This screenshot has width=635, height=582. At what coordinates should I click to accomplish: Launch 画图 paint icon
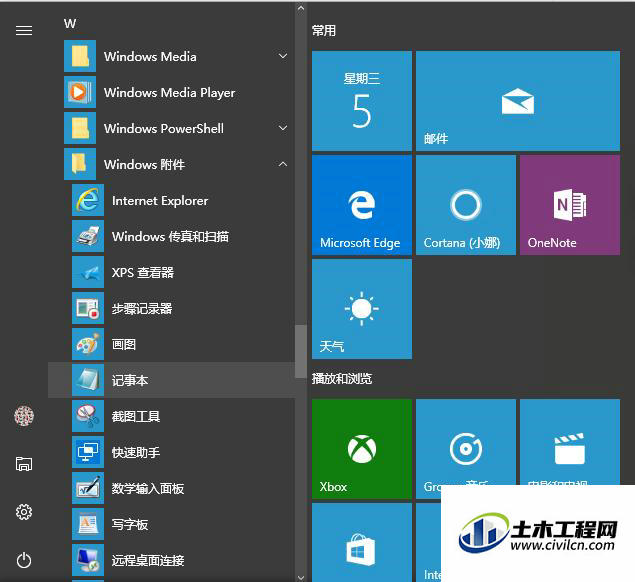coord(88,344)
